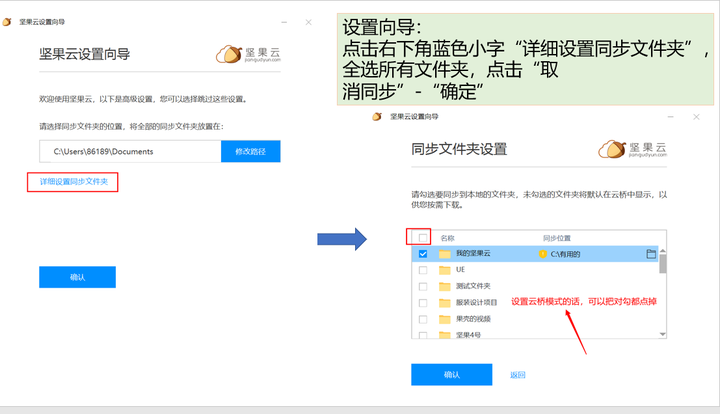Screen dimensions: 720x414
Task: Click the 返回 link
Action: [x=518, y=375]
